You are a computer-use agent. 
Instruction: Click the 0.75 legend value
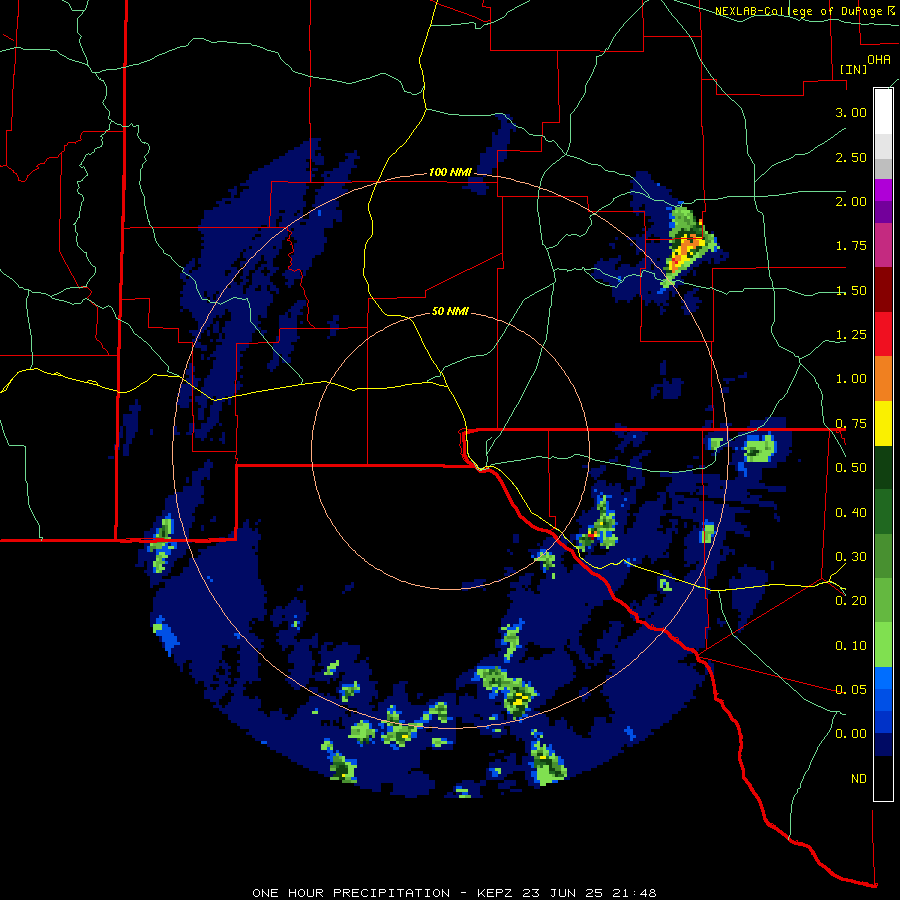tap(851, 424)
